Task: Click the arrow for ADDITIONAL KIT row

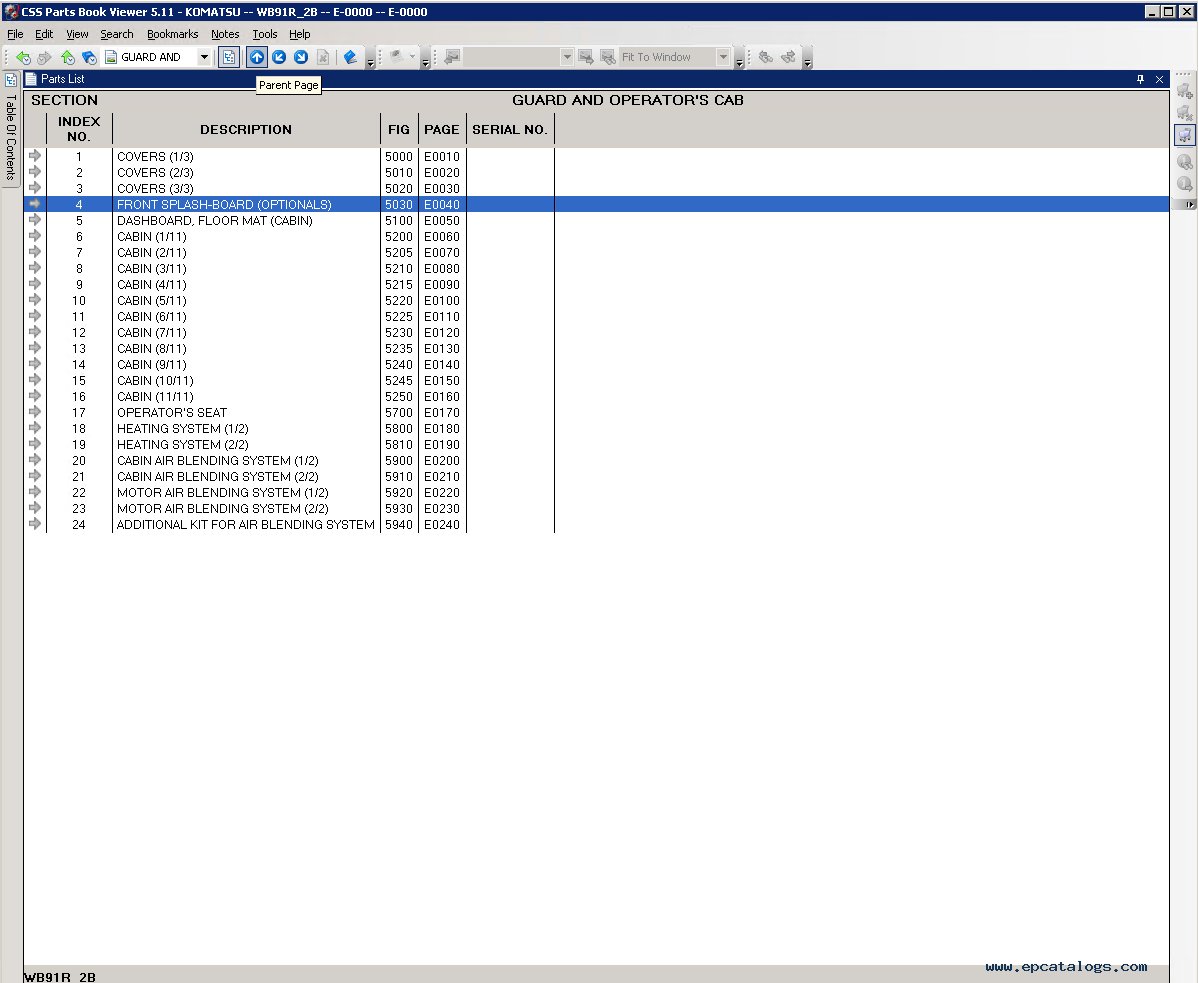Action: (35, 524)
